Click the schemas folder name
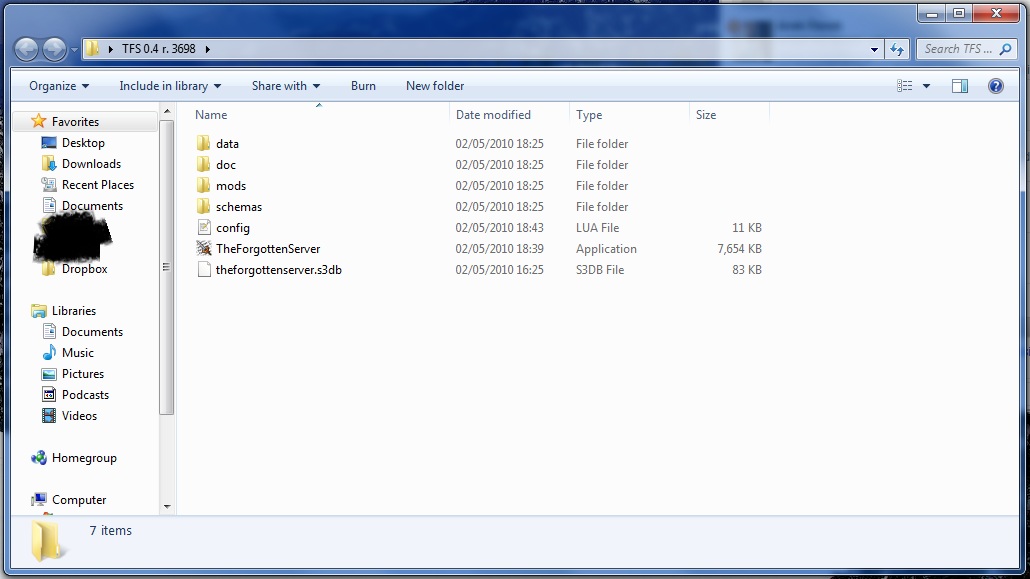This screenshot has height=579, width=1030. [239, 207]
